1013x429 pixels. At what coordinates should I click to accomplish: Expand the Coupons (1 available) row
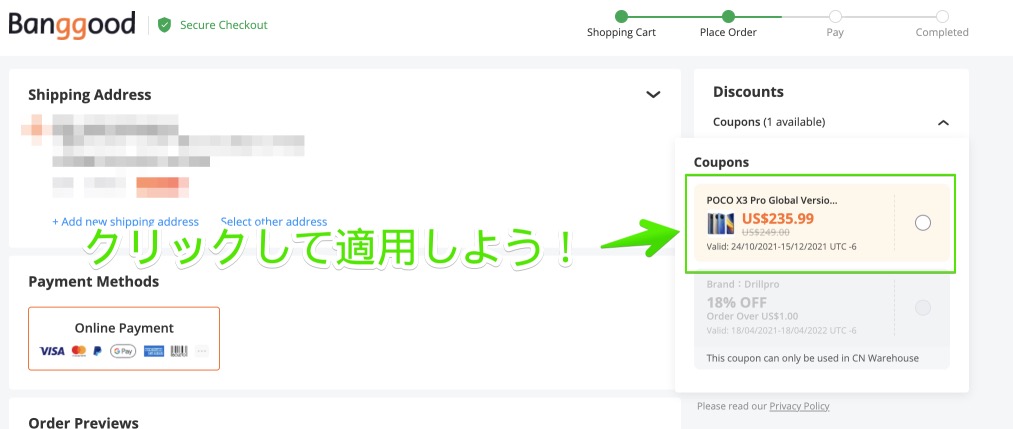tap(769, 122)
